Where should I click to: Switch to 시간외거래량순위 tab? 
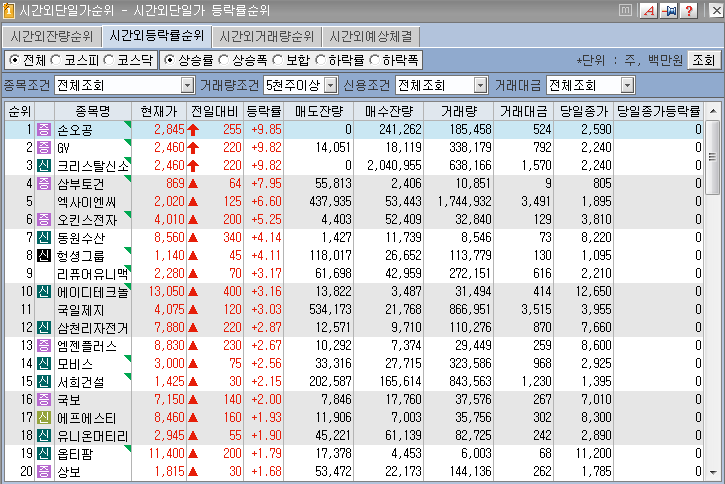[267, 37]
